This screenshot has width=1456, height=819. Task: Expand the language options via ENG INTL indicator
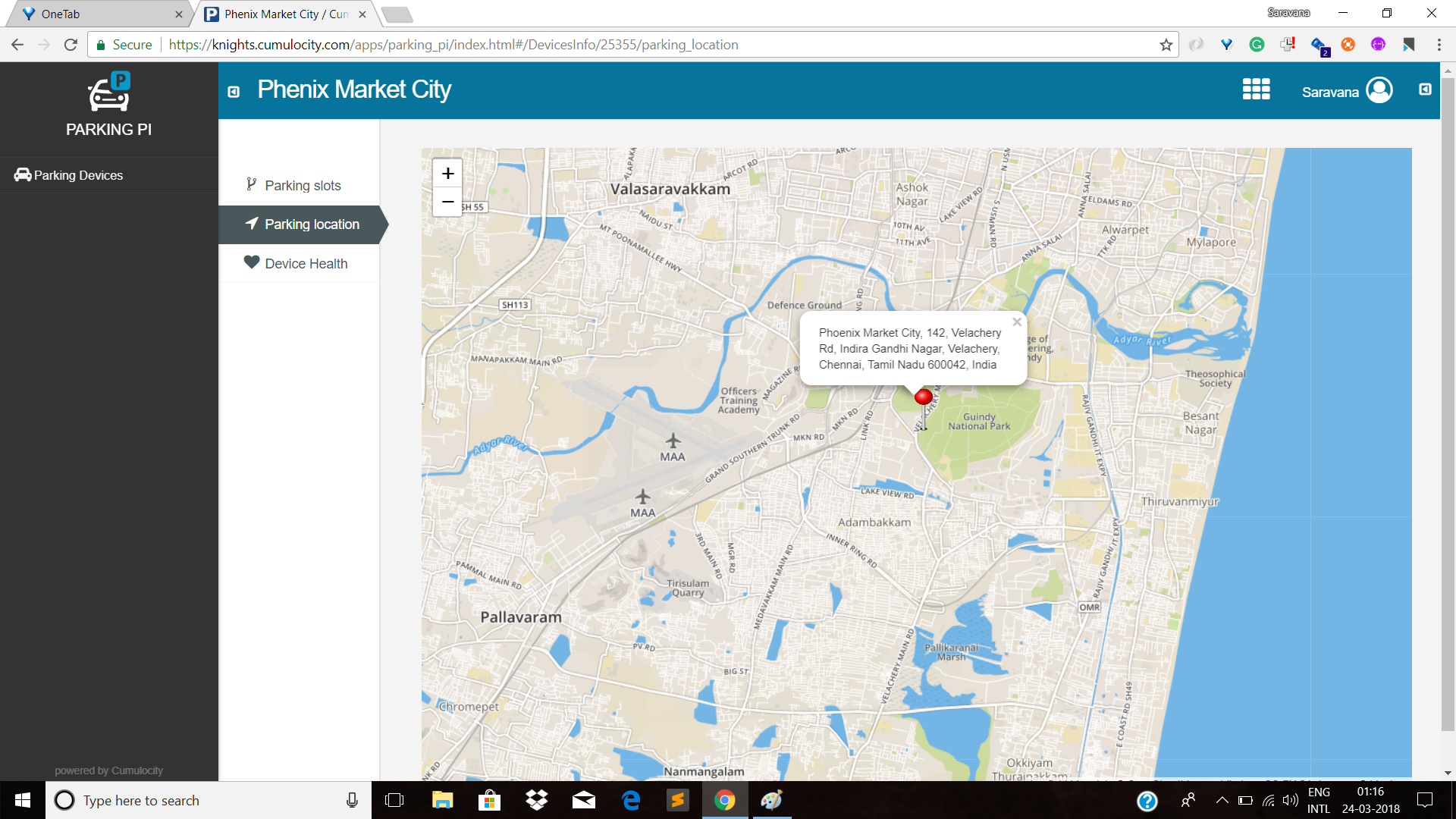[x=1319, y=800]
